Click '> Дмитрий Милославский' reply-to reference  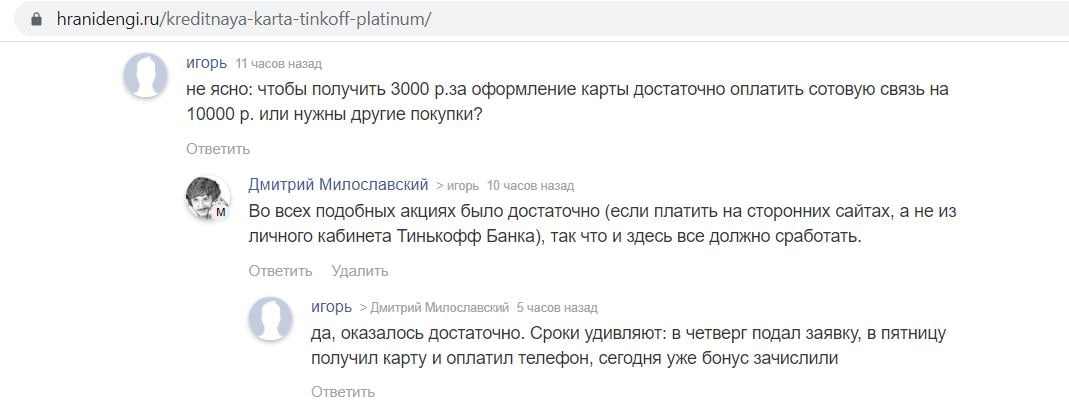coord(434,308)
